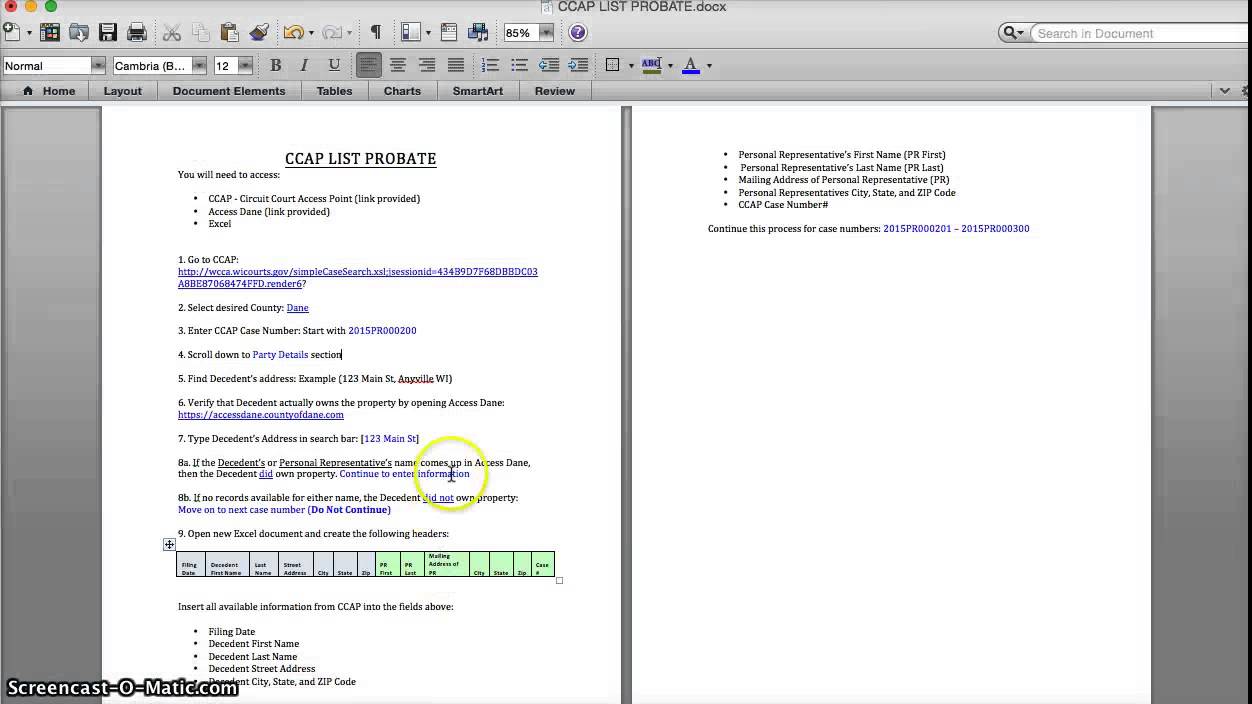Viewport: 1252px width, 704px height.
Task: Open the highlight color picker arrow
Action: point(670,66)
